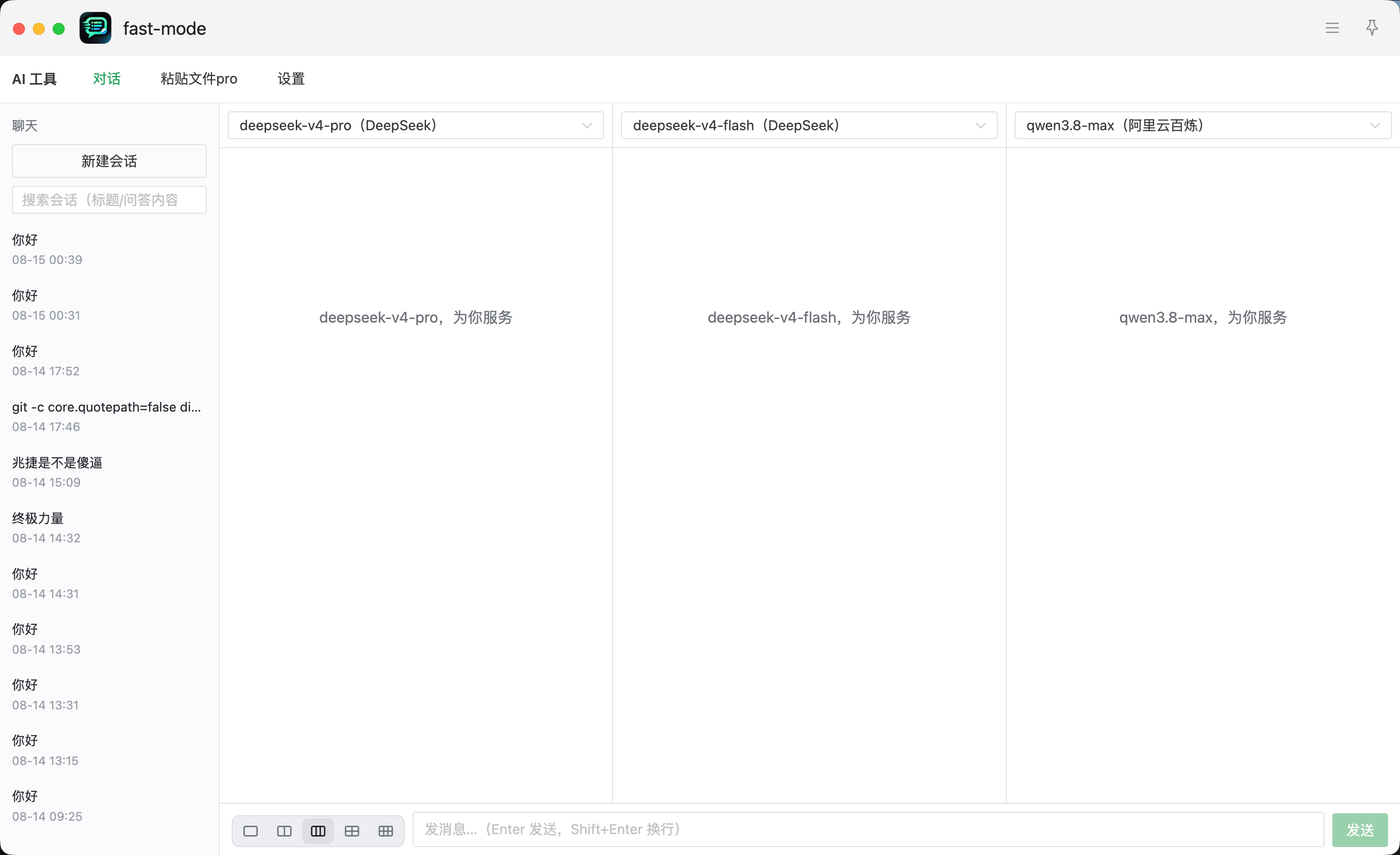Image resolution: width=1400 pixels, height=855 pixels.
Task: Focus the 搜索会话 search field
Action: pyautogui.click(x=109, y=199)
